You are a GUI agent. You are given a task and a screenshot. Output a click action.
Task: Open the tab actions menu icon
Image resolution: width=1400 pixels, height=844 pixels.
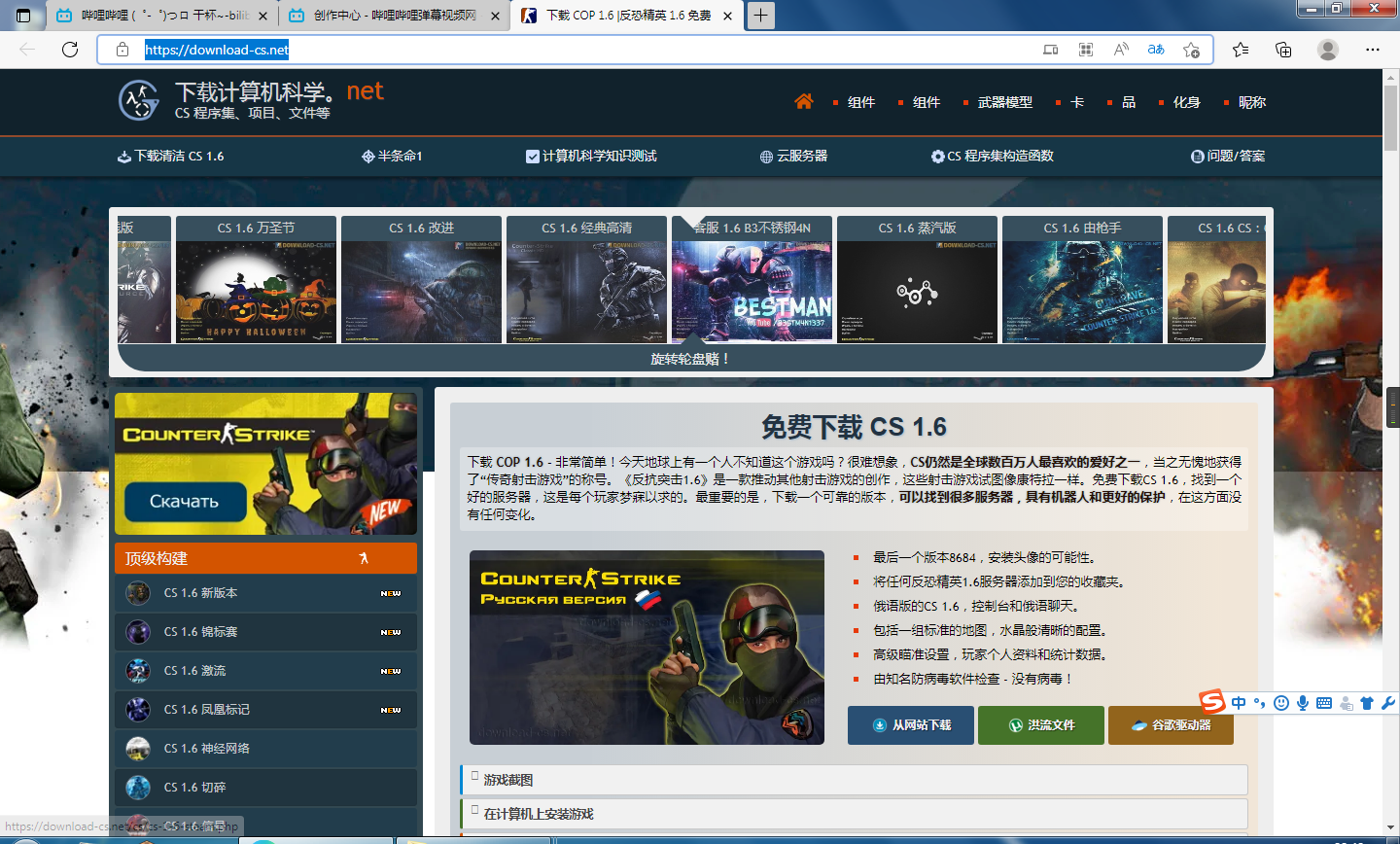click(x=23, y=16)
